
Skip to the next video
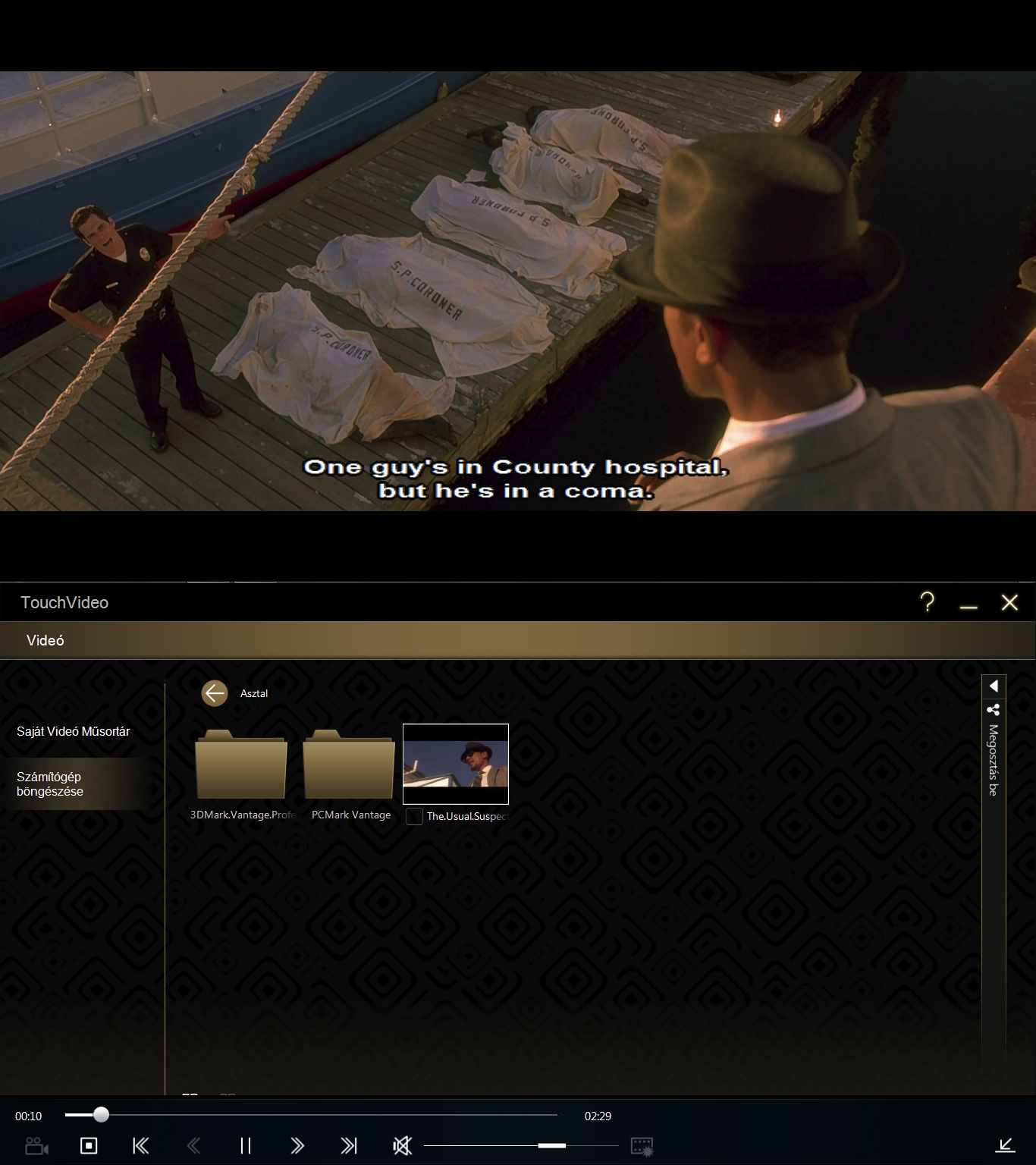click(x=349, y=1145)
